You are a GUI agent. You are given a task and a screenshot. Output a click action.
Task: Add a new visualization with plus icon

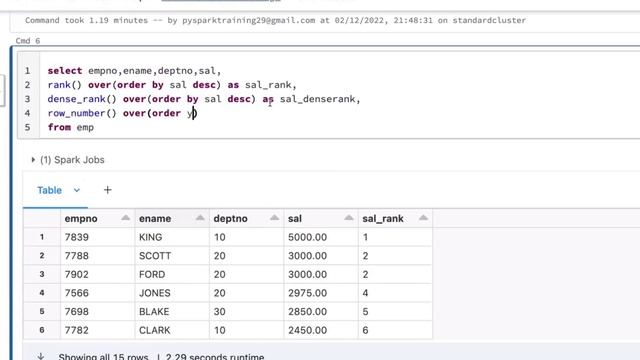tap(107, 190)
